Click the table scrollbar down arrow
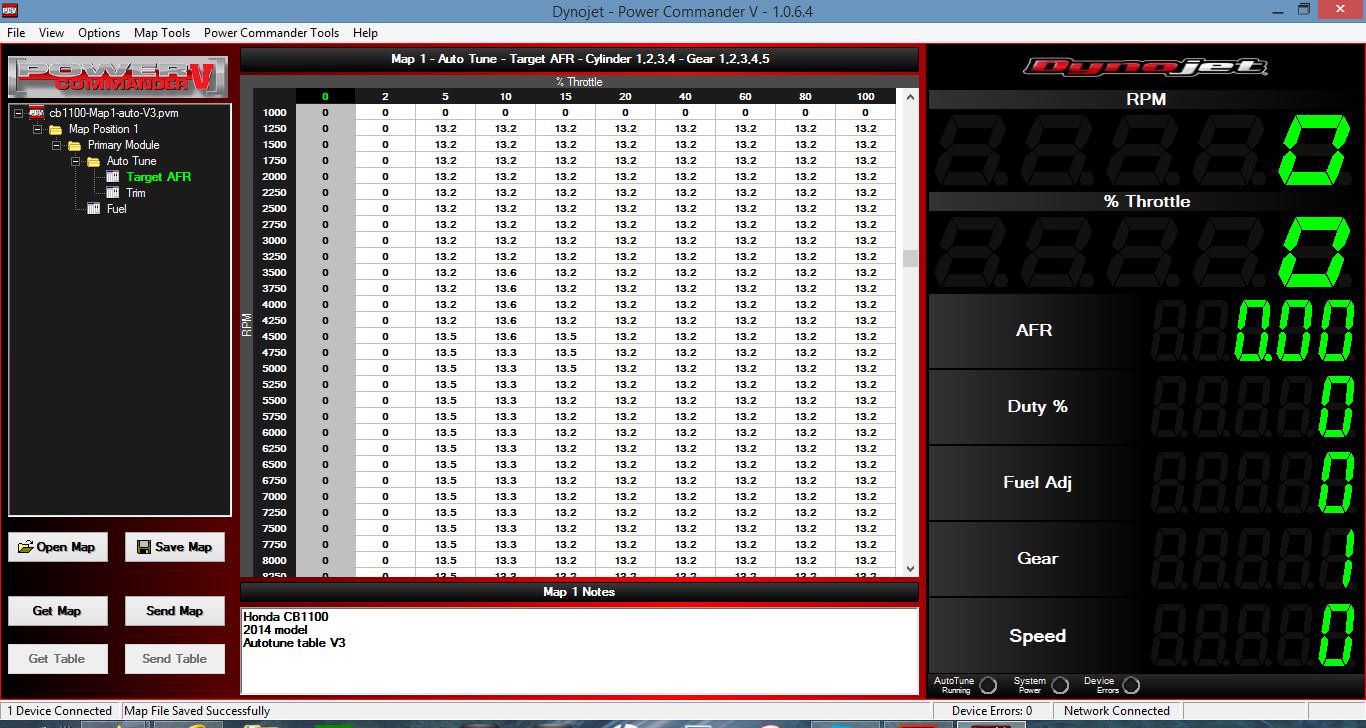1366x728 pixels. (910, 568)
